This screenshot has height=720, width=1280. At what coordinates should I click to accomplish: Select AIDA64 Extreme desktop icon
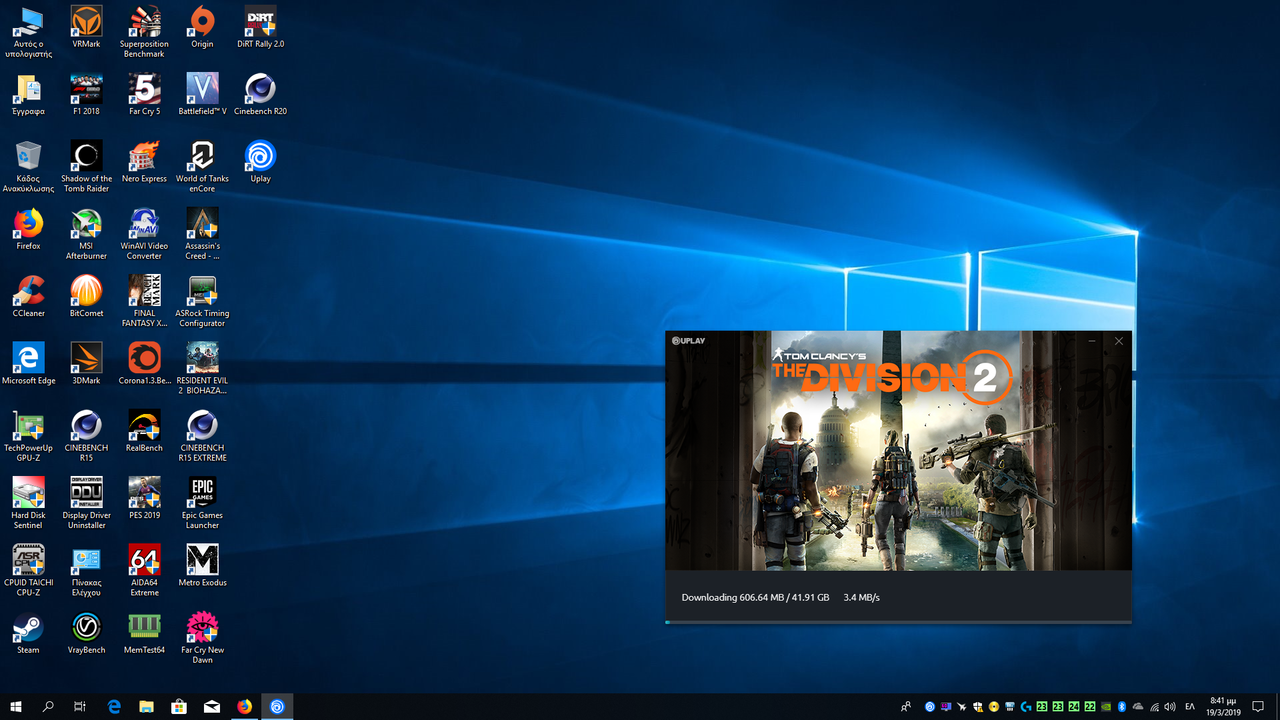[144, 570]
